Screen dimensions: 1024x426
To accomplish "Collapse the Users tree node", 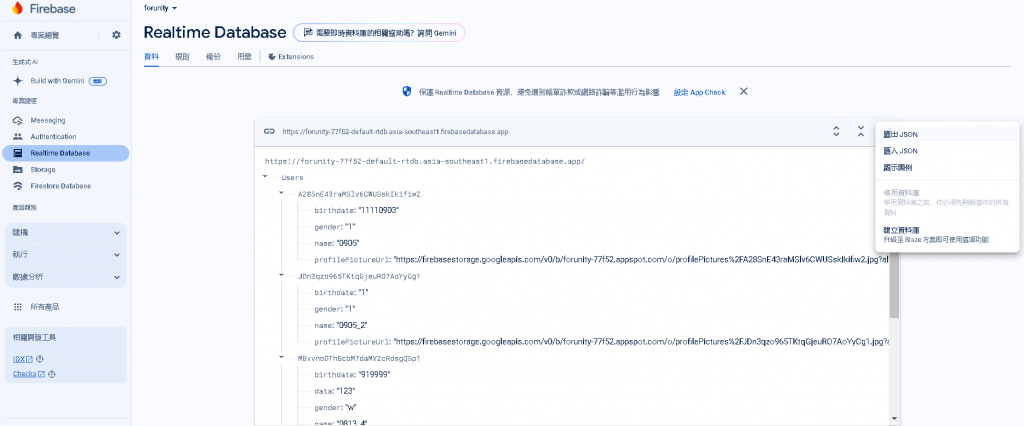I will tap(264, 176).
